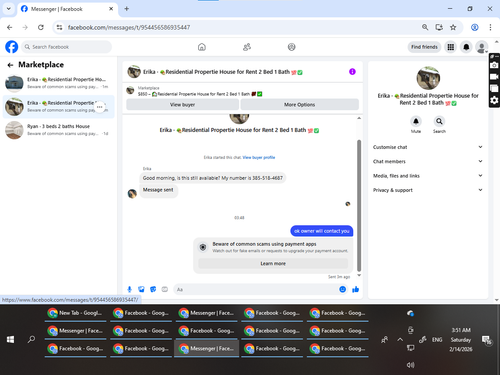Screen dimensions: 500x375
Task: Focus the Search Facebook field
Action: [67, 47]
